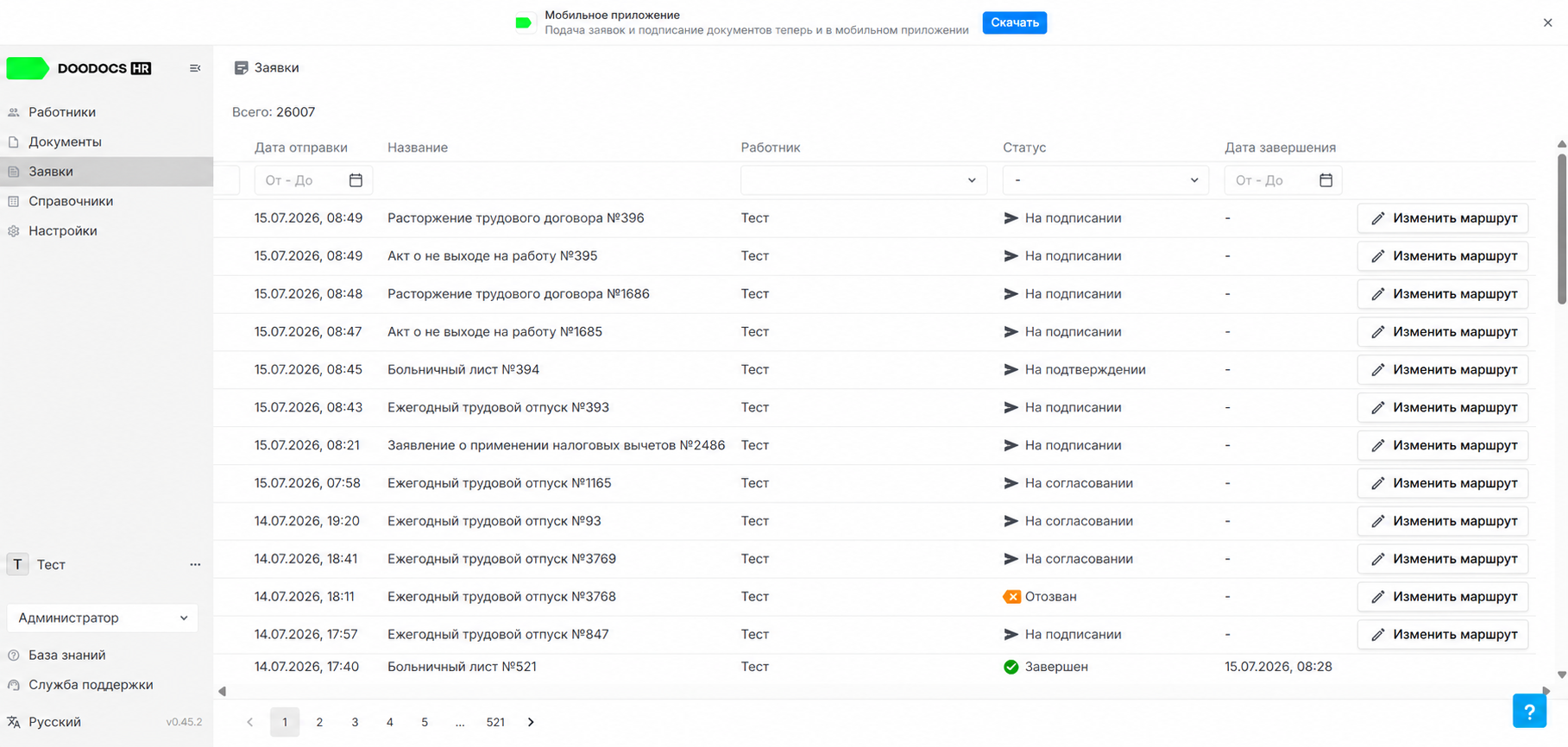Change route for налоговых вычетов №2486

click(1443, 445)
